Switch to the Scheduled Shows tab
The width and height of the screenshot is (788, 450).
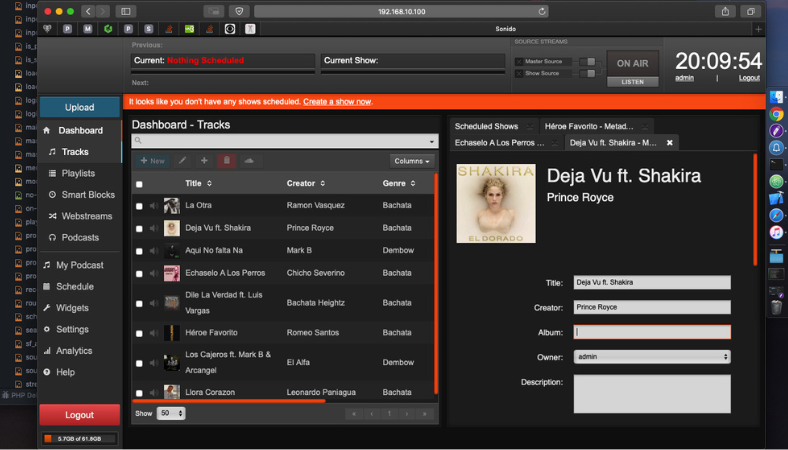[x=486, y=126]
